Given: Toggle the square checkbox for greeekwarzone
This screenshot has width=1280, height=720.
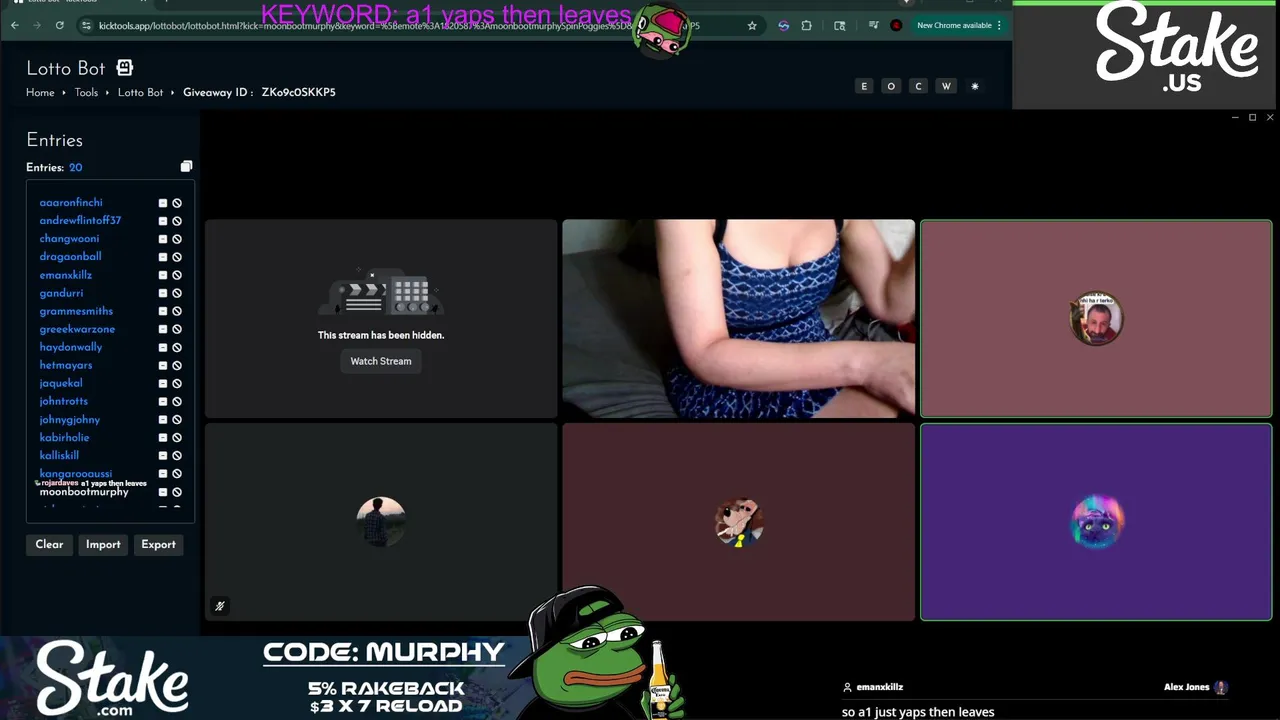Looking at the screenshot, I should coord(163,329).
